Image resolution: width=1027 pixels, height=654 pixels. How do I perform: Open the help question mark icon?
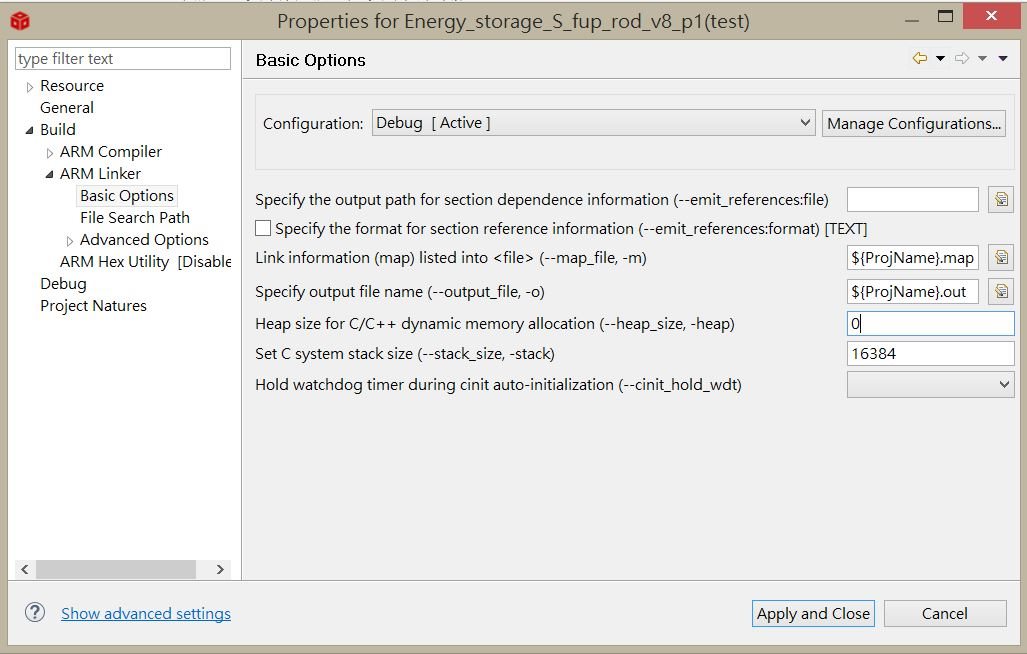(35, 613)
